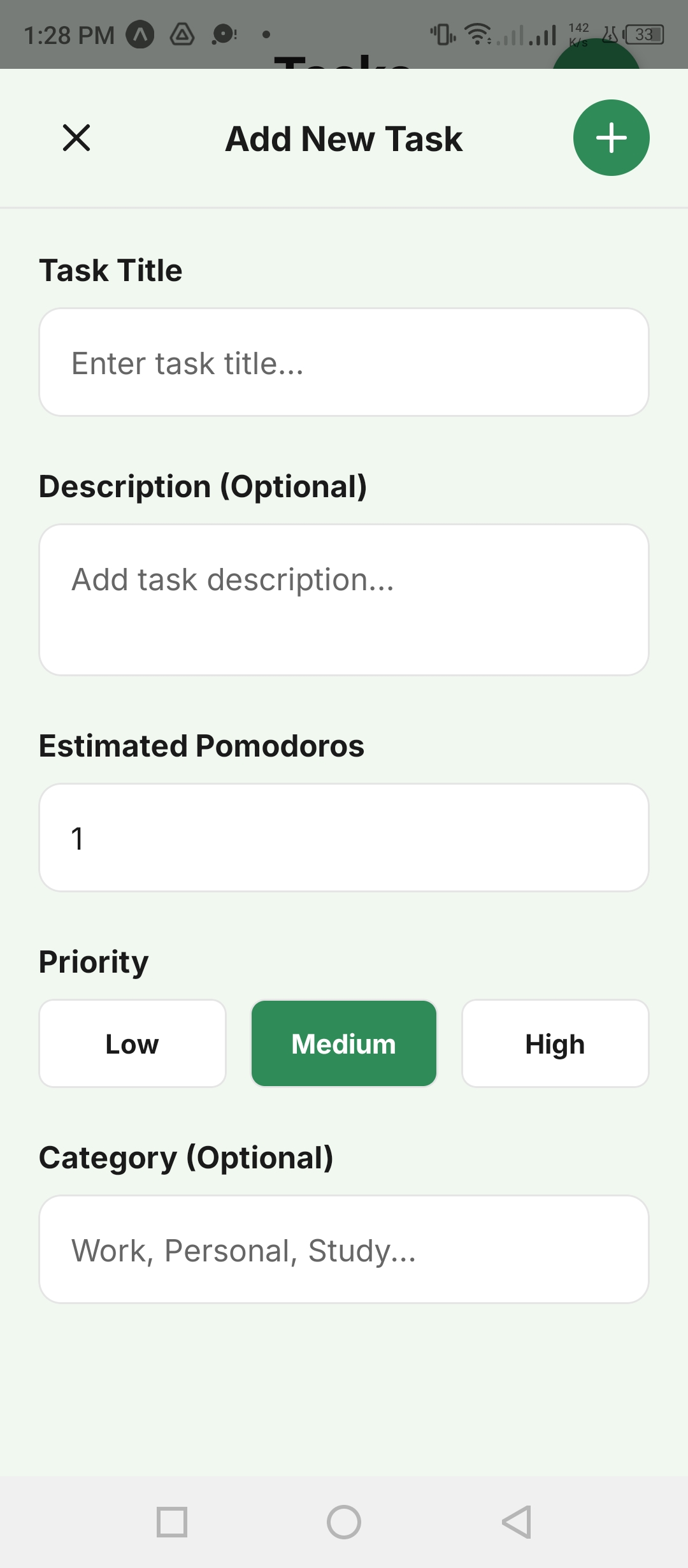Viewport: 688px width, 1568px height.
Task: Open recent apps with the square button
Action: 172,1522
